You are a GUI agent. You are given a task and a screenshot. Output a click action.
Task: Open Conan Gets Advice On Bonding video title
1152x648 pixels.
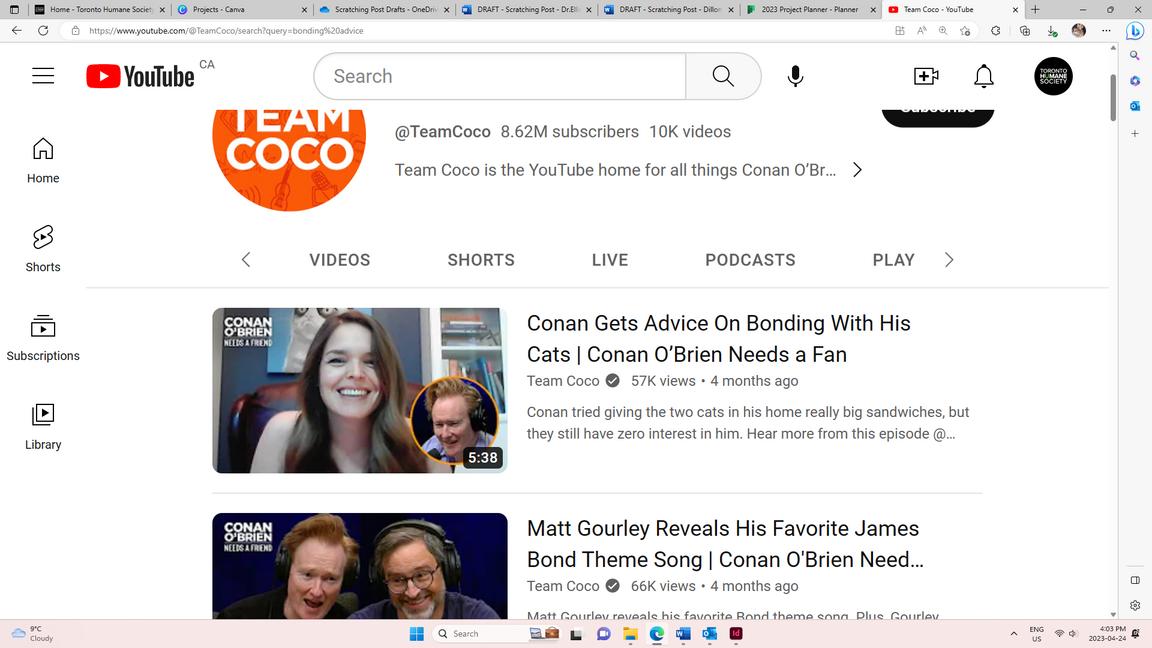(719, 339)
